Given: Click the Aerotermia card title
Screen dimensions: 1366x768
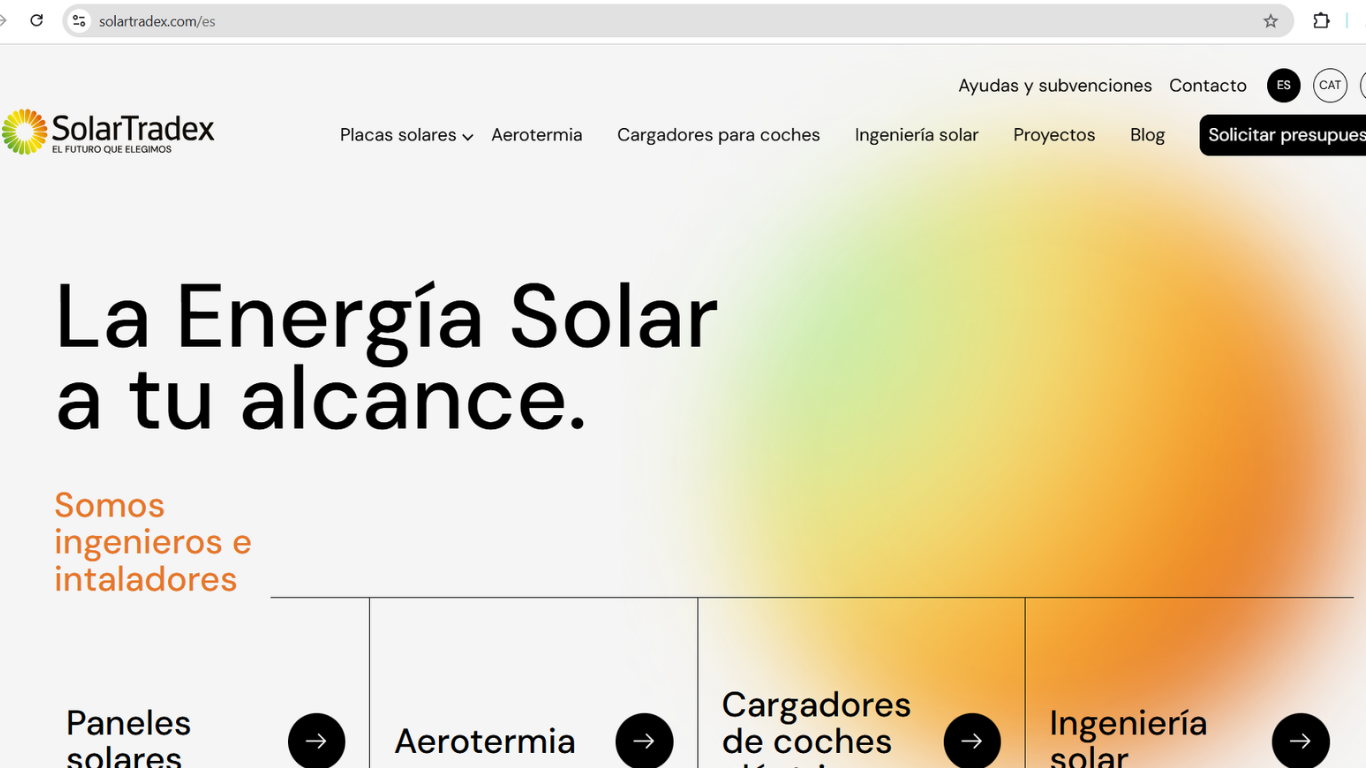Looking at the screenshot, I should click(x=485, y=741).
